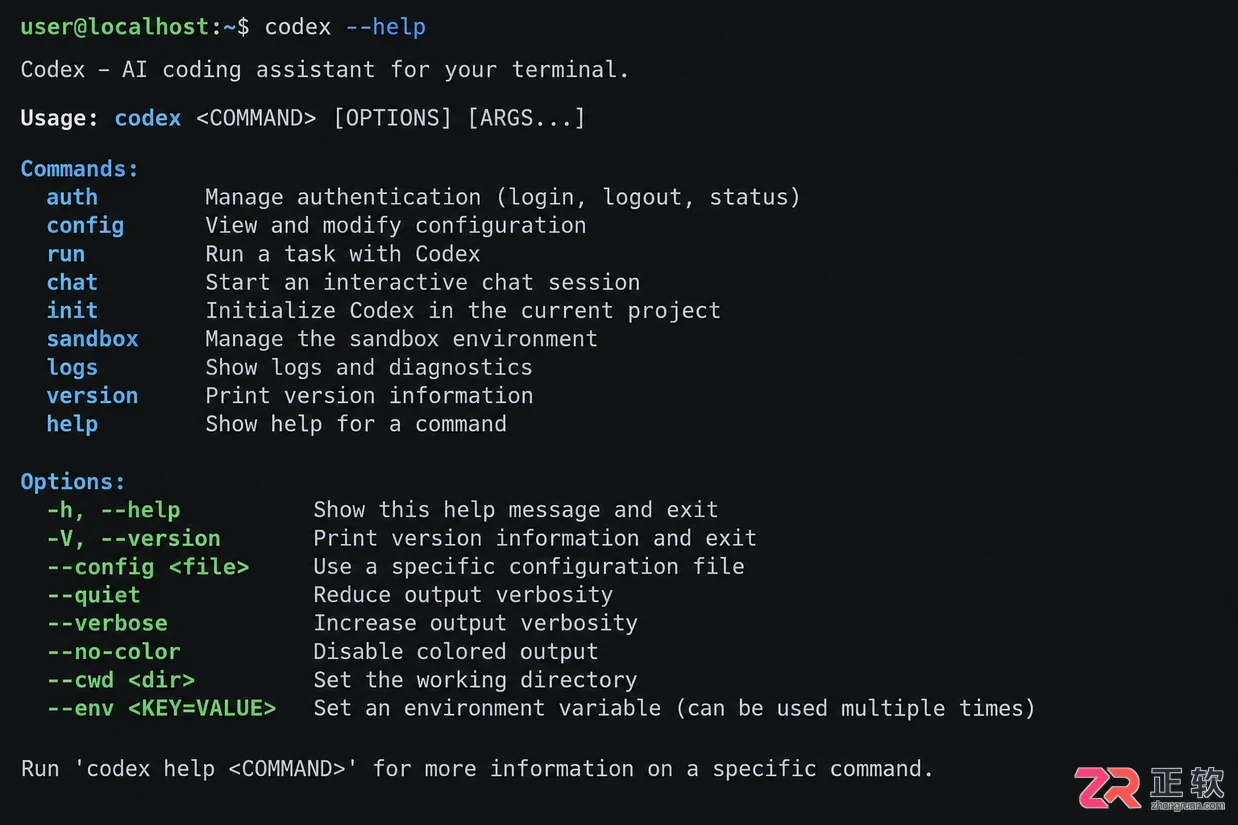Click the sandbox command name
This screenshot has height=825, width=1238.
coord(92,339)
